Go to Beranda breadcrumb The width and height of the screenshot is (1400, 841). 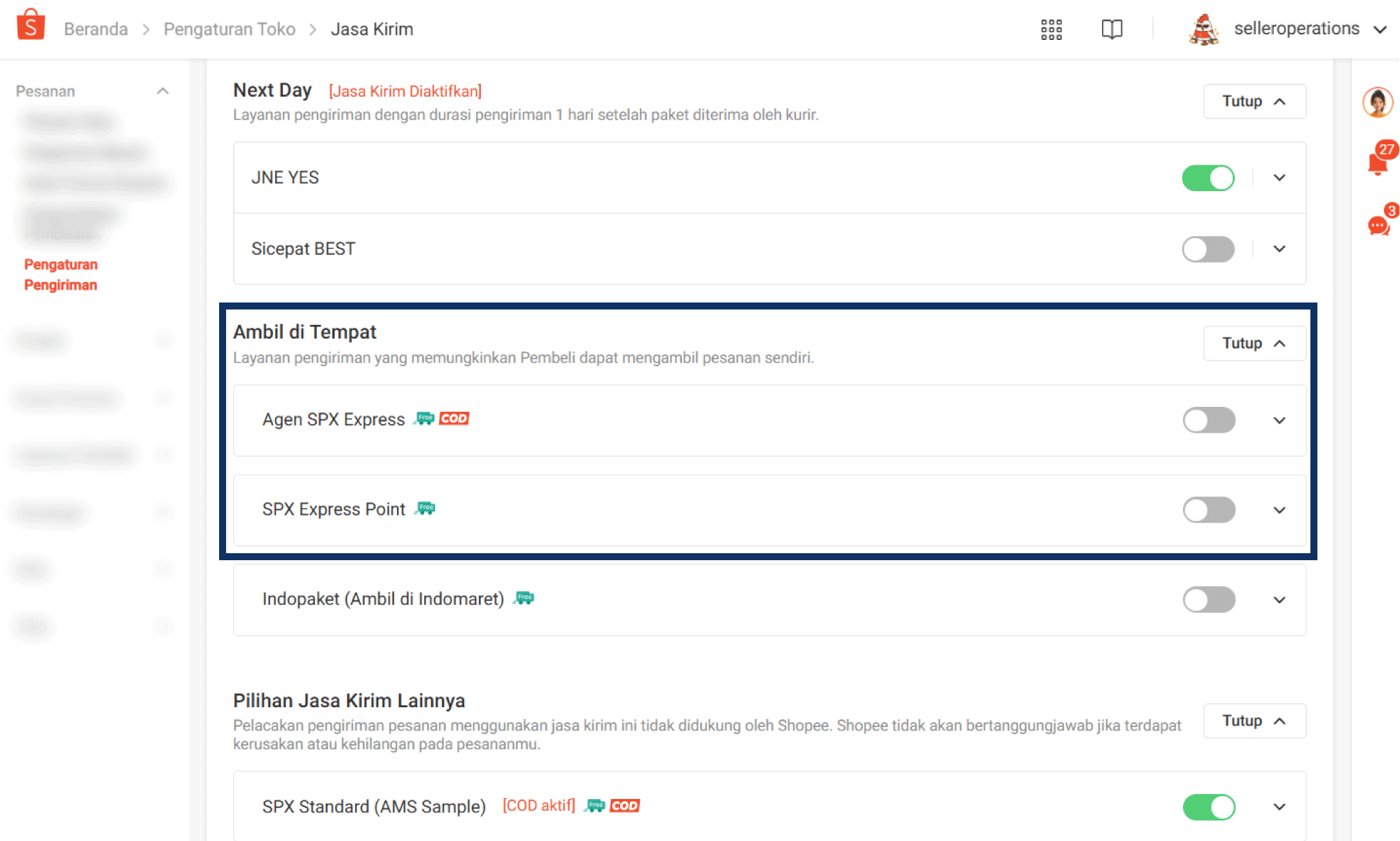pyautogui.click(x=96, y=29)
